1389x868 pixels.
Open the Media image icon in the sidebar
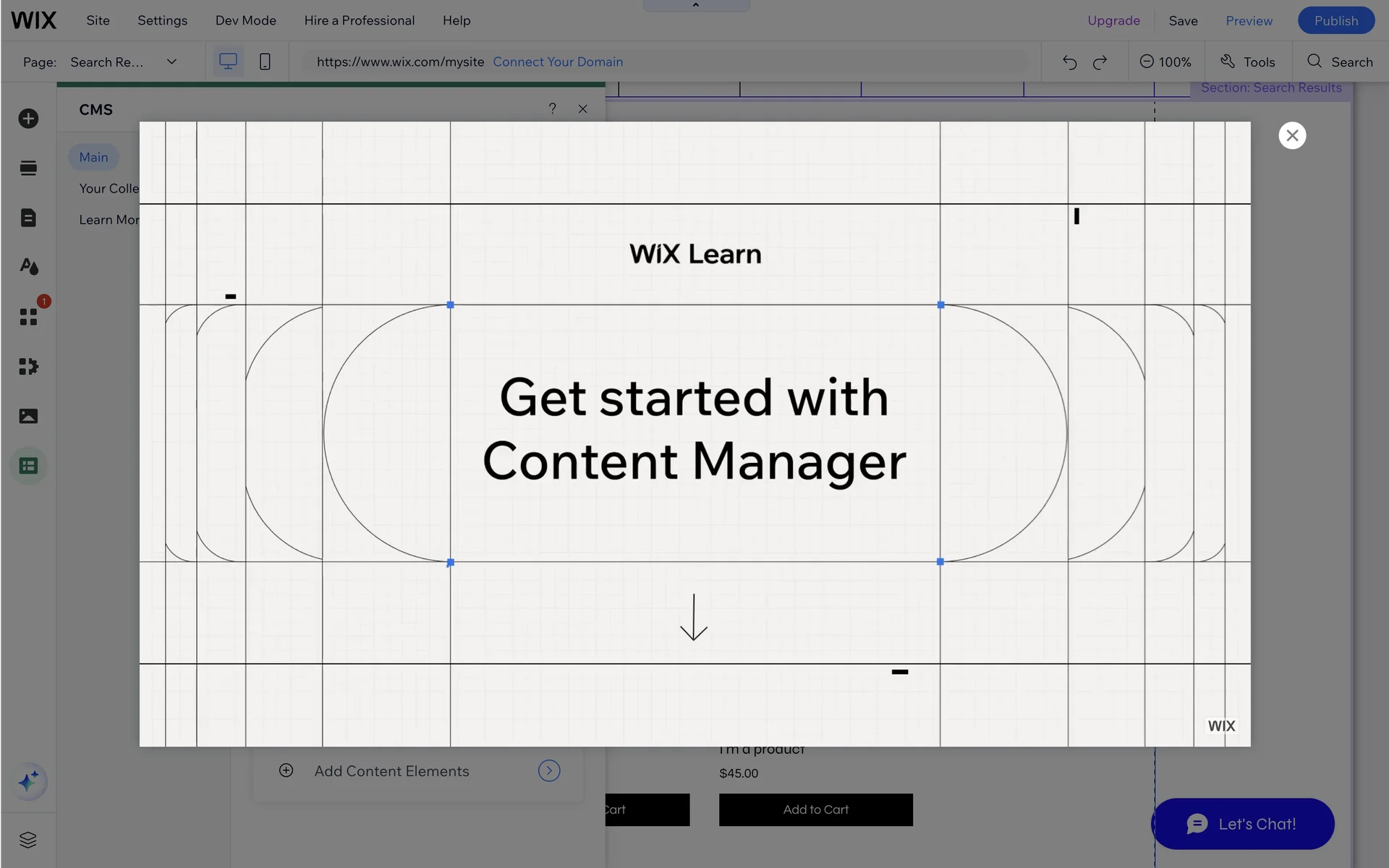pos(28,416)
